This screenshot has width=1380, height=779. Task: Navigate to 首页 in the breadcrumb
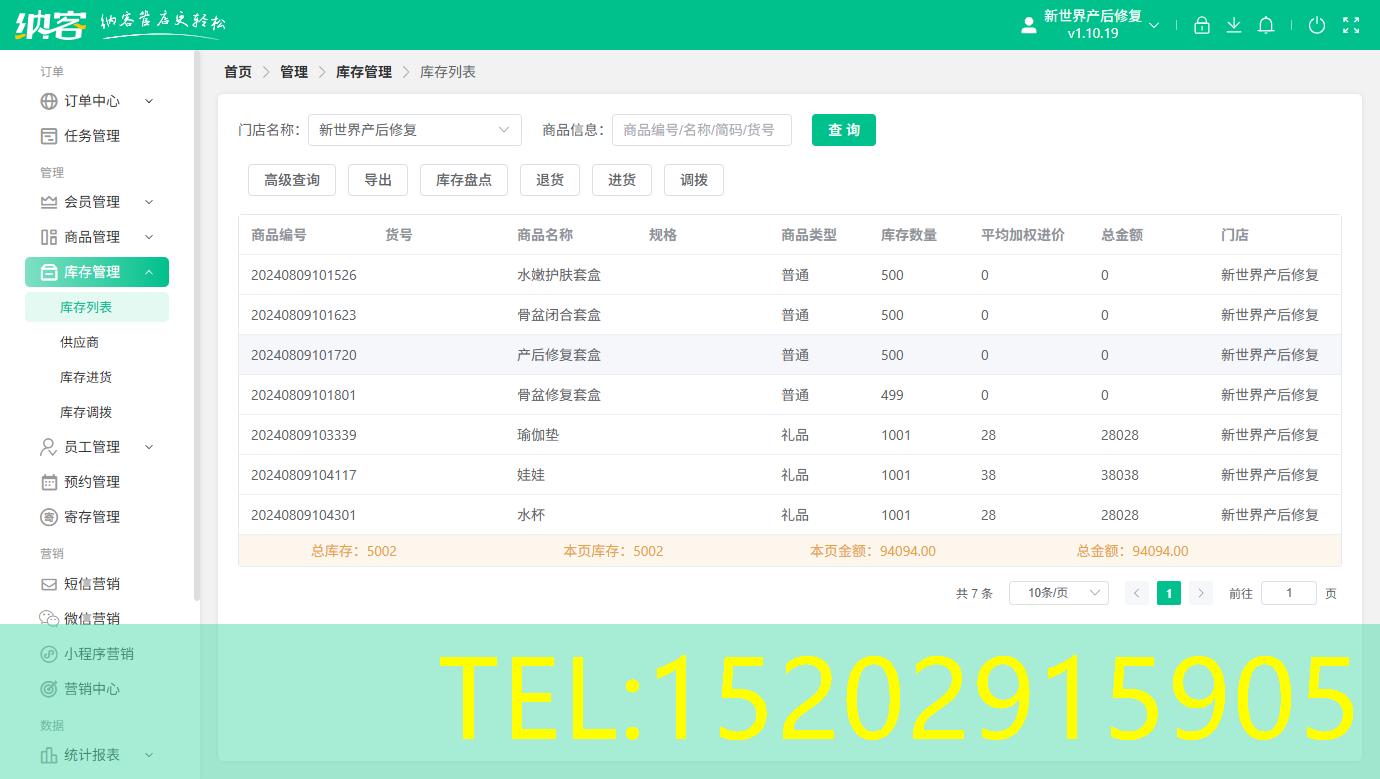tap(237, 71)
